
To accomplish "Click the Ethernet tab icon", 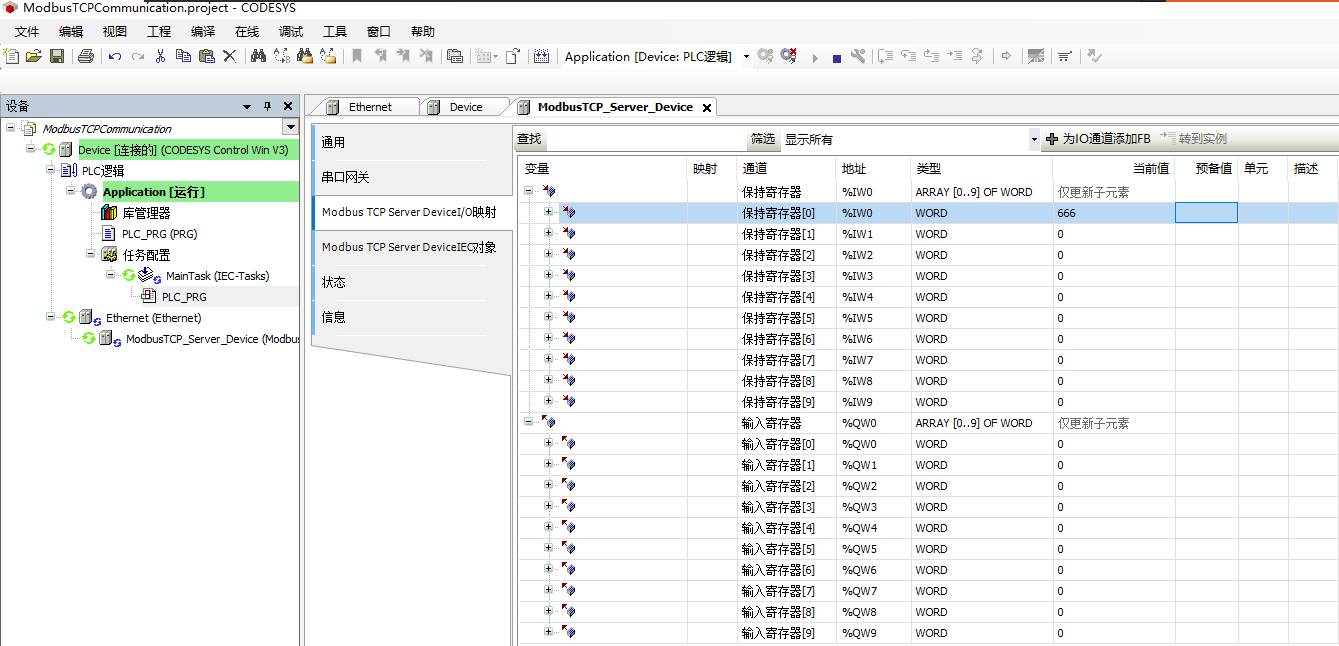I will pyautogui.click(x=332, y=107).
